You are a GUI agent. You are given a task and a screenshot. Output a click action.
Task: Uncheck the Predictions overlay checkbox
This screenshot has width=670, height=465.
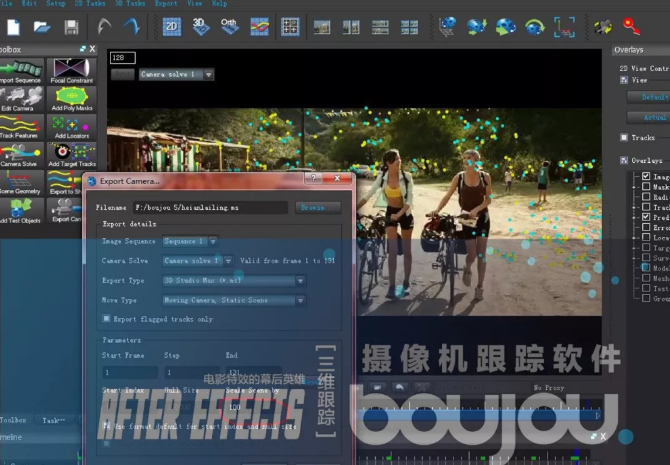click(x=646, y=217)
